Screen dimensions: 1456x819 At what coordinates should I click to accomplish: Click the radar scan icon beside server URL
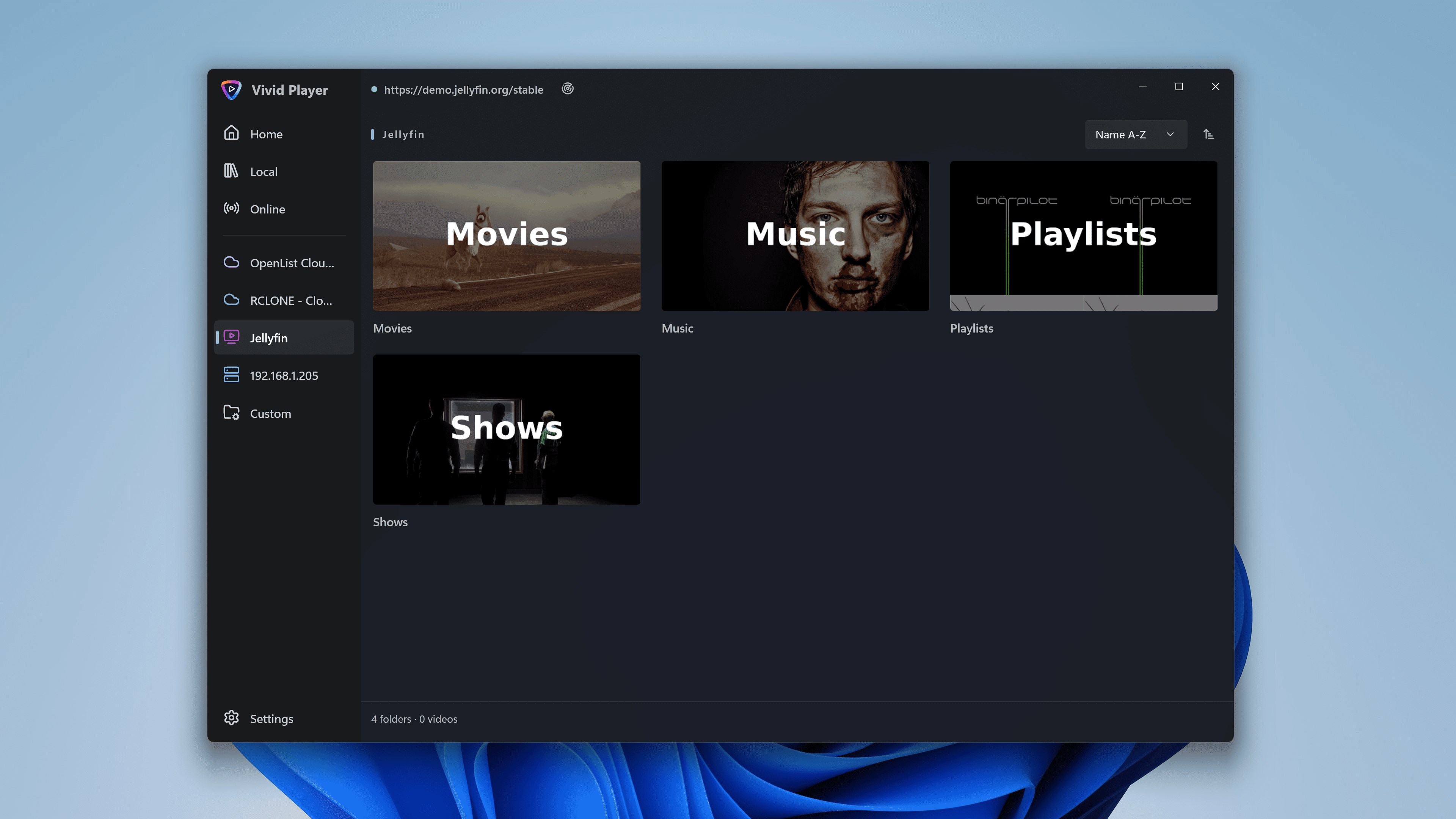point(568,89)
